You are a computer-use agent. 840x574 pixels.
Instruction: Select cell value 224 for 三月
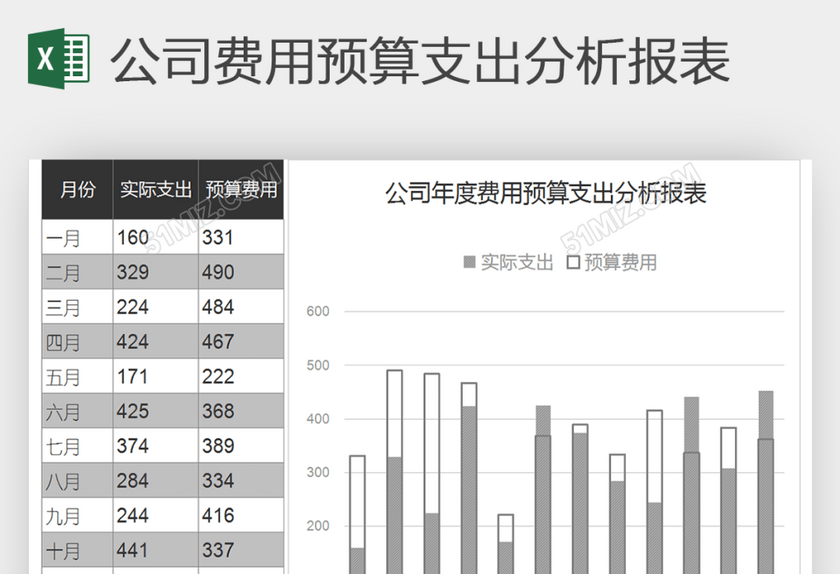(133, 307)
